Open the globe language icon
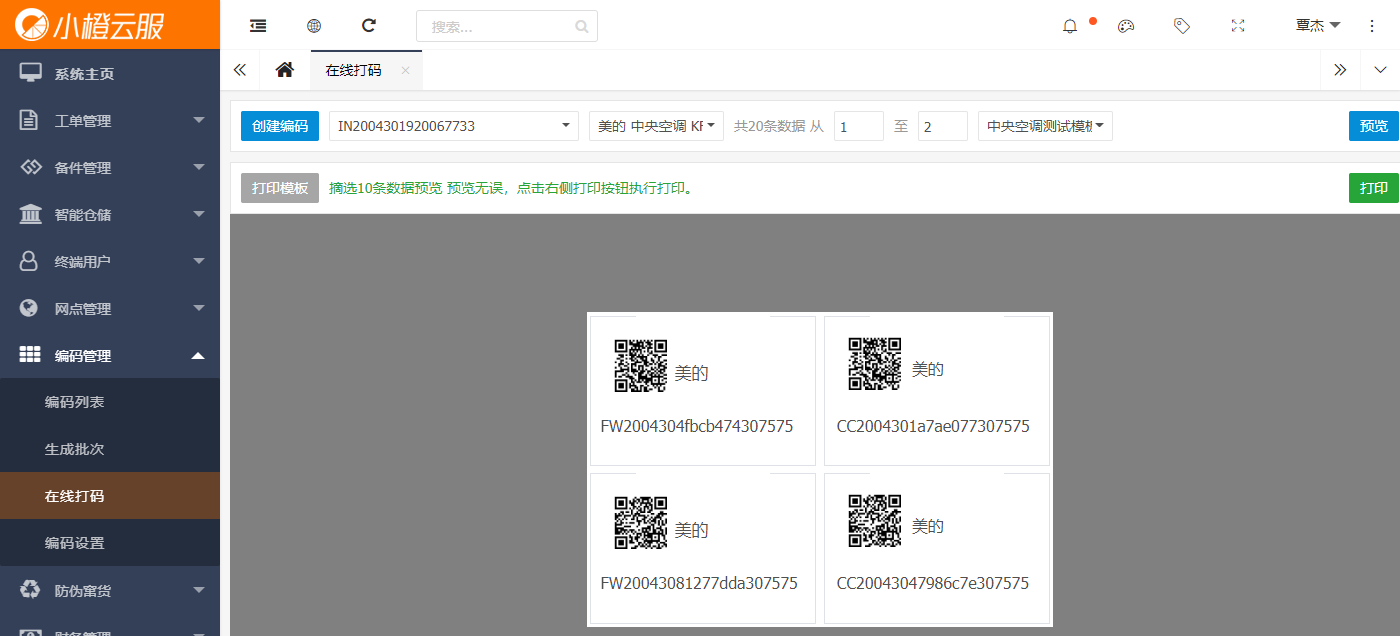 tap(314, 26)
